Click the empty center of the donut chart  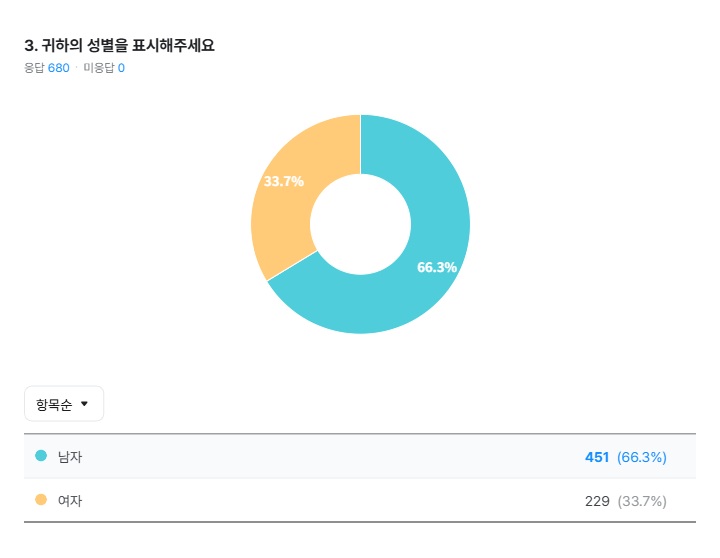pos(360,224)
